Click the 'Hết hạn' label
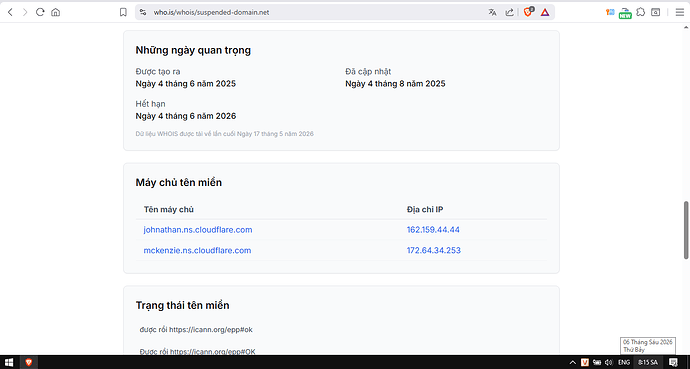690x369 pixels. pos(150,104)
